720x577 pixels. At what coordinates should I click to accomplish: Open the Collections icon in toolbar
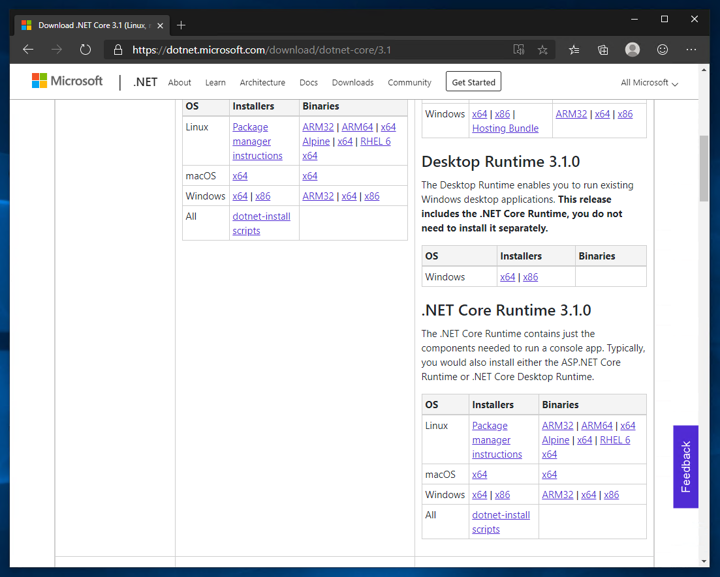[x=603, y=50]
